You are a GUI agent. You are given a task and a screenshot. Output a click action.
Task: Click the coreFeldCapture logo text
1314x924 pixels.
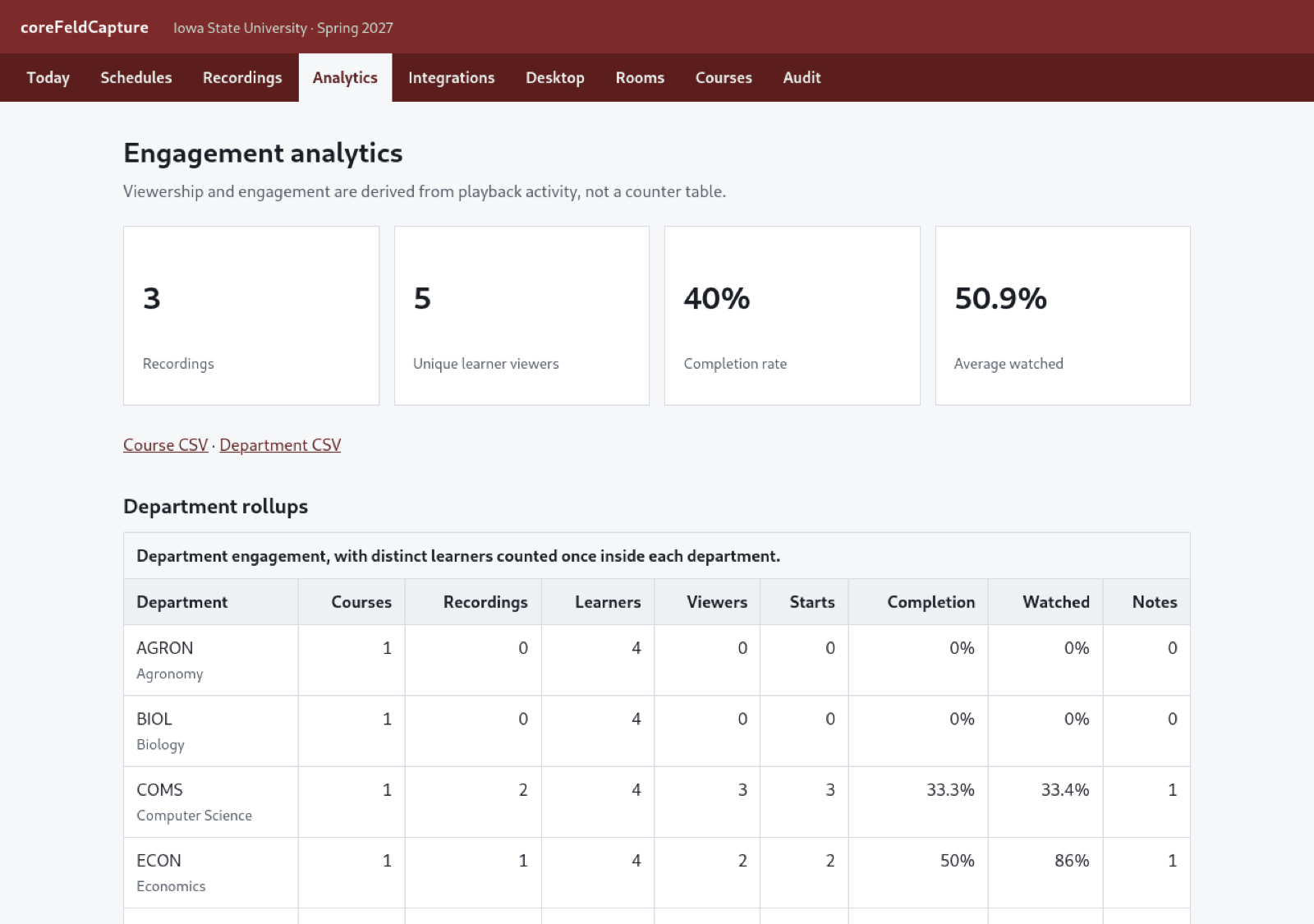tap(85, 27)
